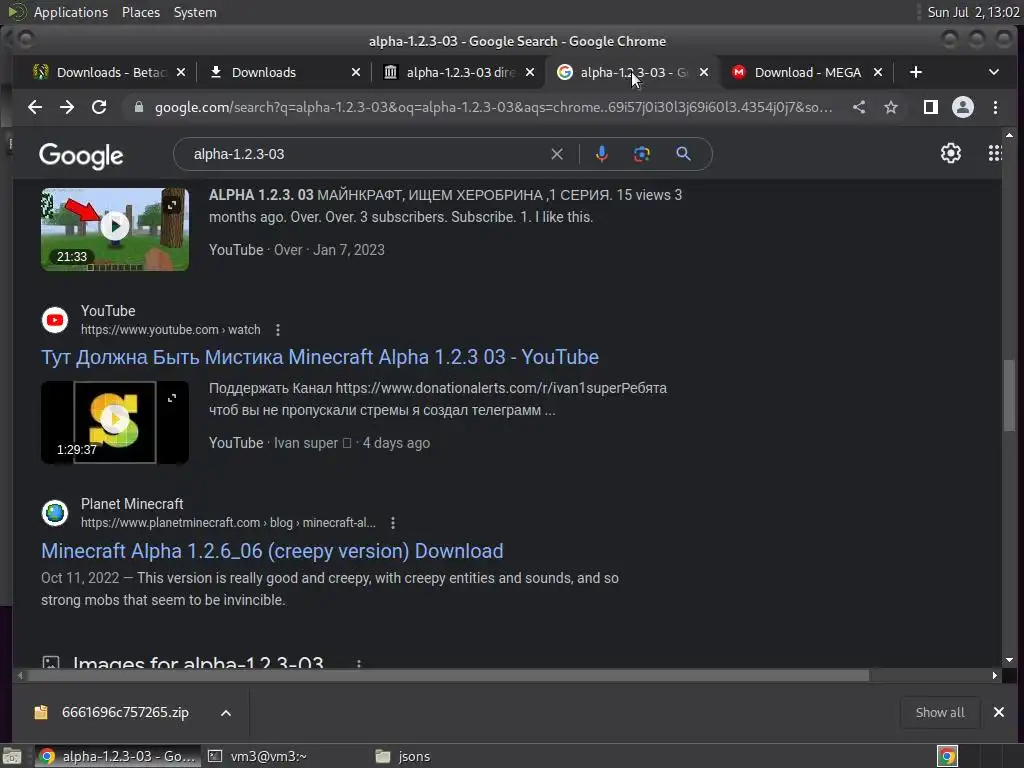Close the Downloads tab

(356, 72)
